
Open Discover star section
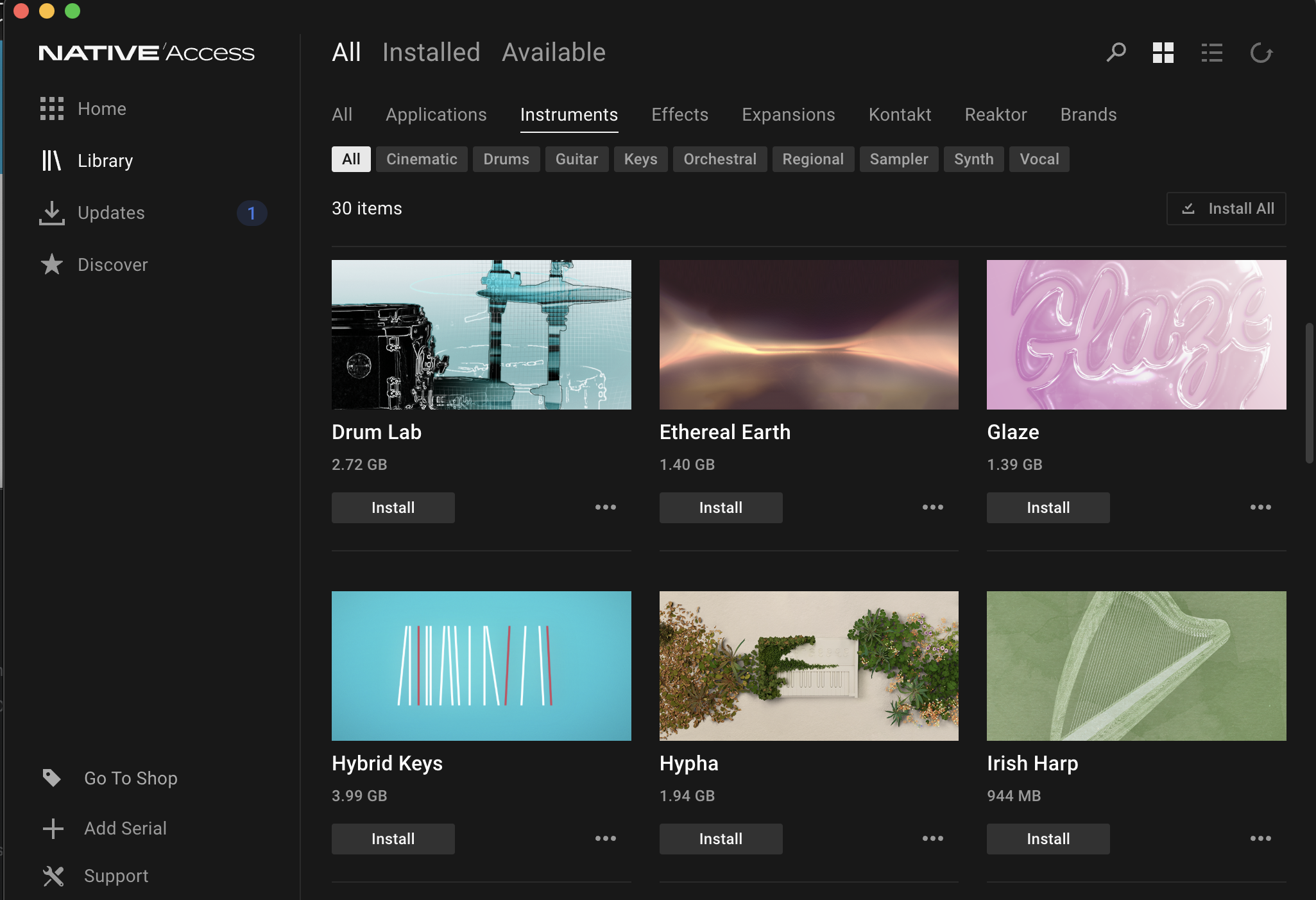point(112,265)
